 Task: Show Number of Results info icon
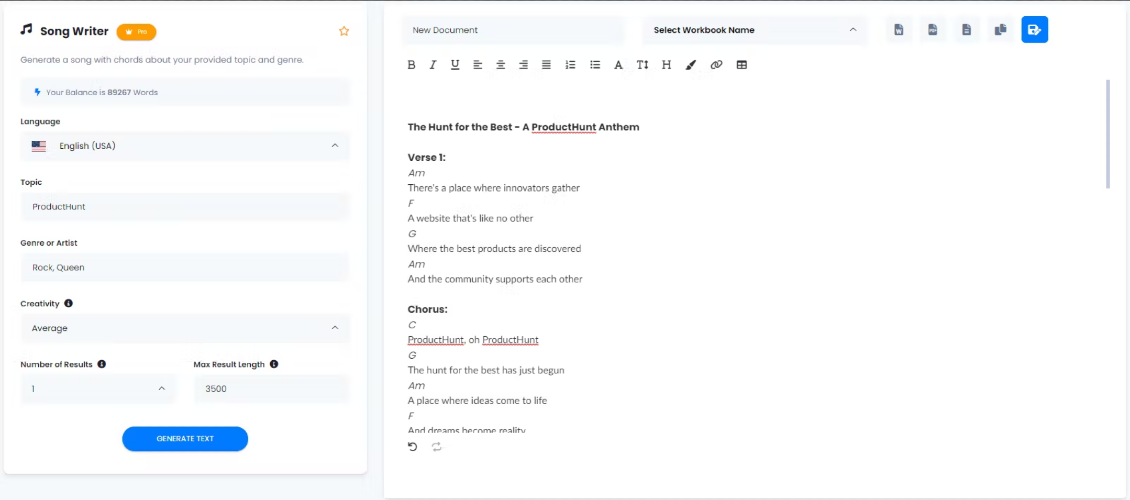(x=102, y=364)
